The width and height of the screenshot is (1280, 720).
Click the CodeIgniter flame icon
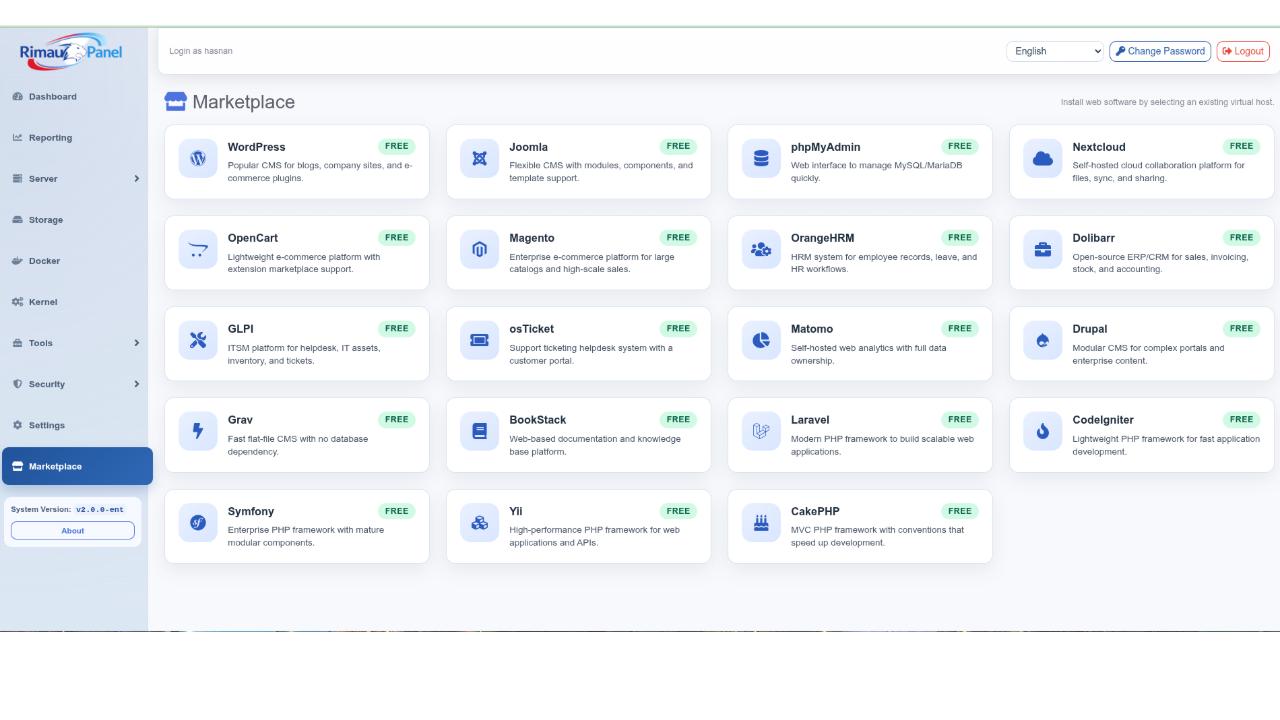1043,432
